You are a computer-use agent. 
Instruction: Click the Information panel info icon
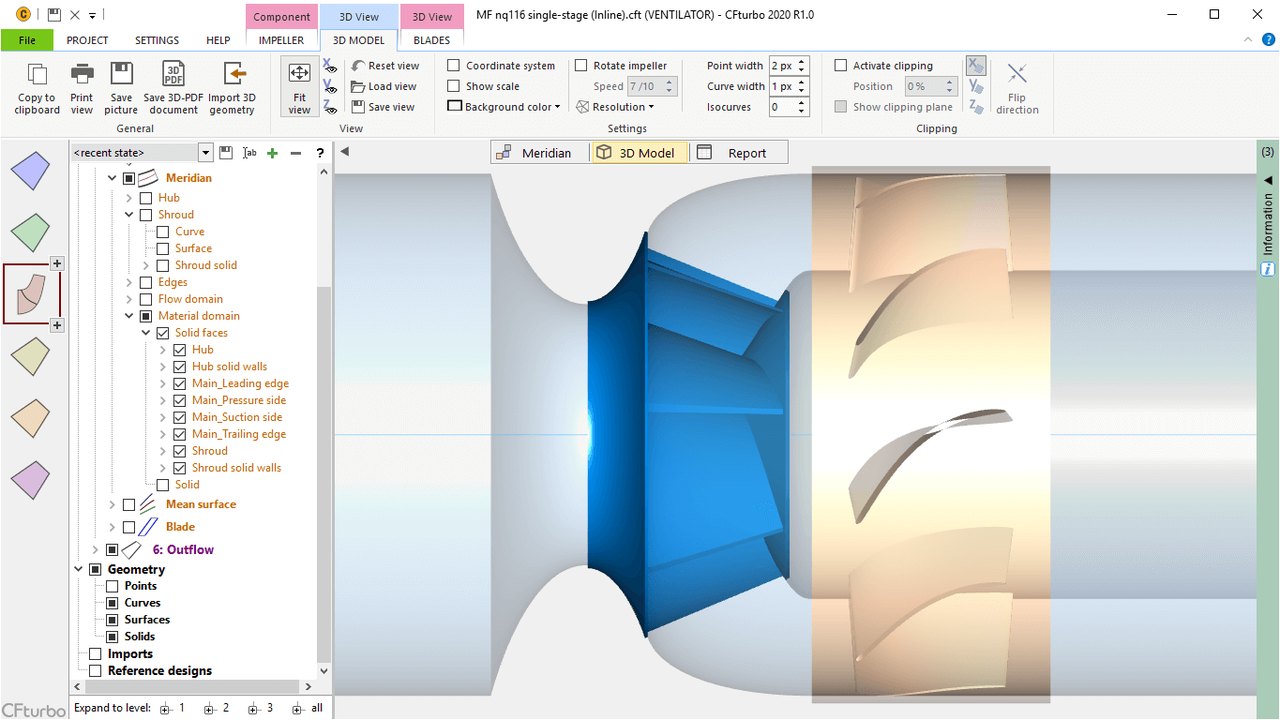pos(1267,270)
